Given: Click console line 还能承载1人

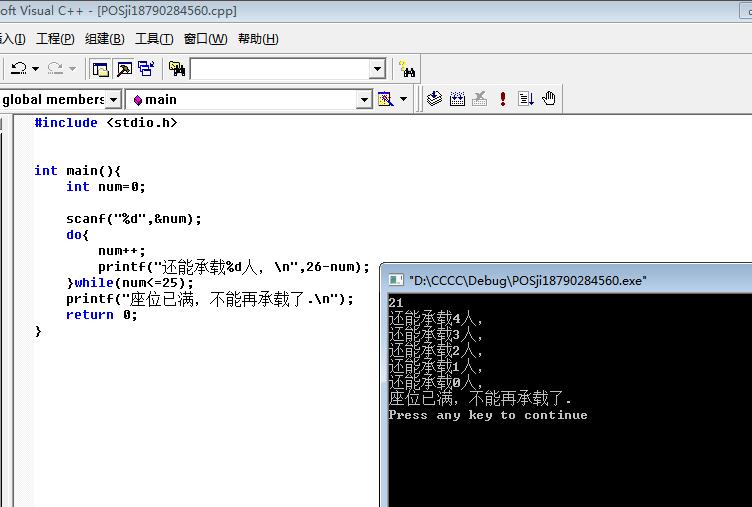Looking at the screenshot, I should [x=435, y=366].
